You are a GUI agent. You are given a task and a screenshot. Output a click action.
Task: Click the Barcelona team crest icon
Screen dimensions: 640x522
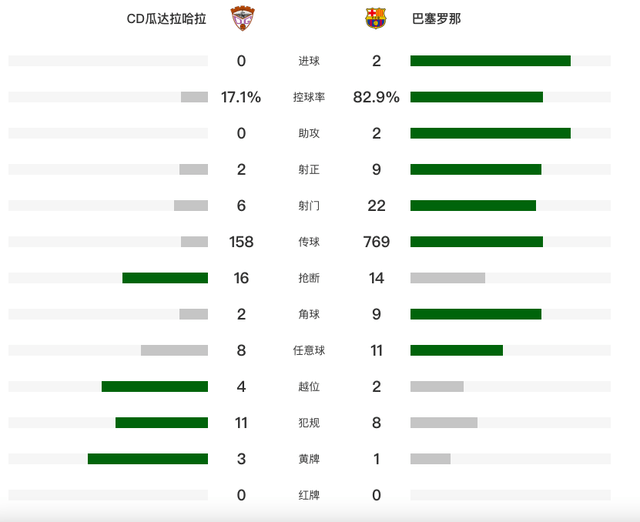pyautogui.click(x=376, y=18)
